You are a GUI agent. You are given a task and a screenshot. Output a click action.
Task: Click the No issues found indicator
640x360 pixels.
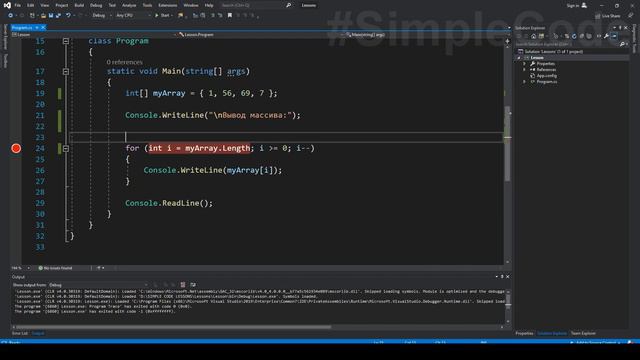click(x=56, y=268)
